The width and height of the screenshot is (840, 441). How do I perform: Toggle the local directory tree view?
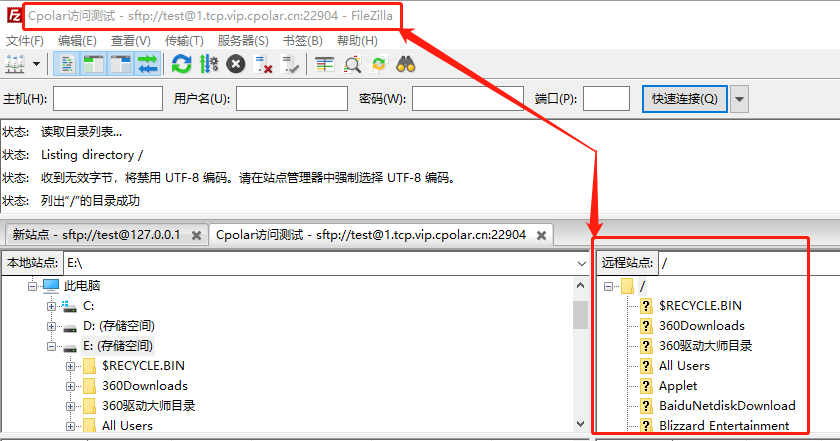tap(94, 65)
